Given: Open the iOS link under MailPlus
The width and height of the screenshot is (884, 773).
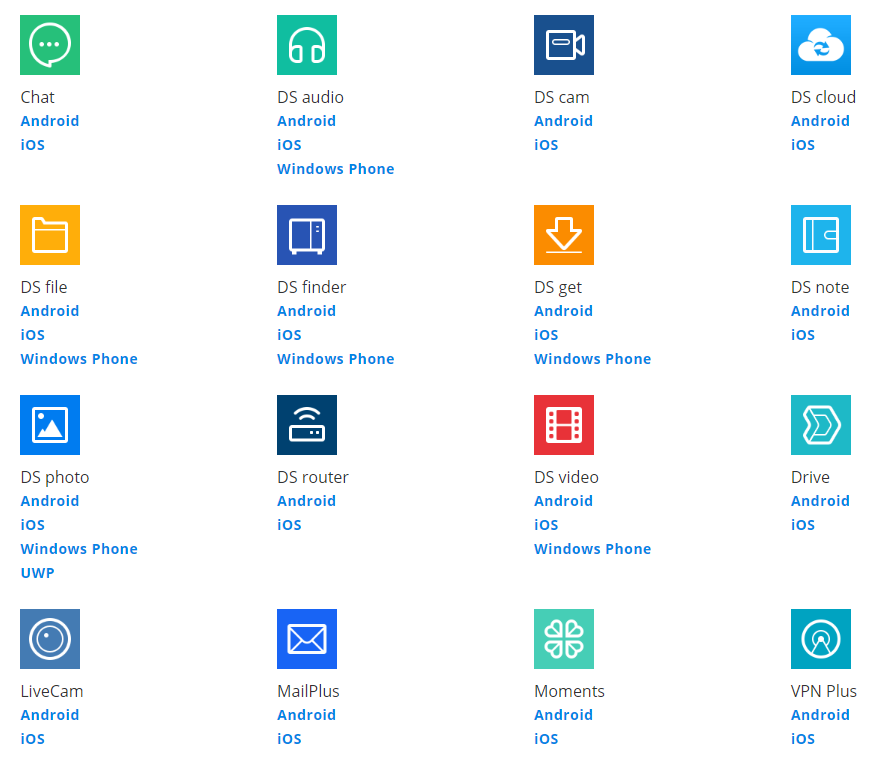Looking at the screenshot, I should (x=289, y=739).
